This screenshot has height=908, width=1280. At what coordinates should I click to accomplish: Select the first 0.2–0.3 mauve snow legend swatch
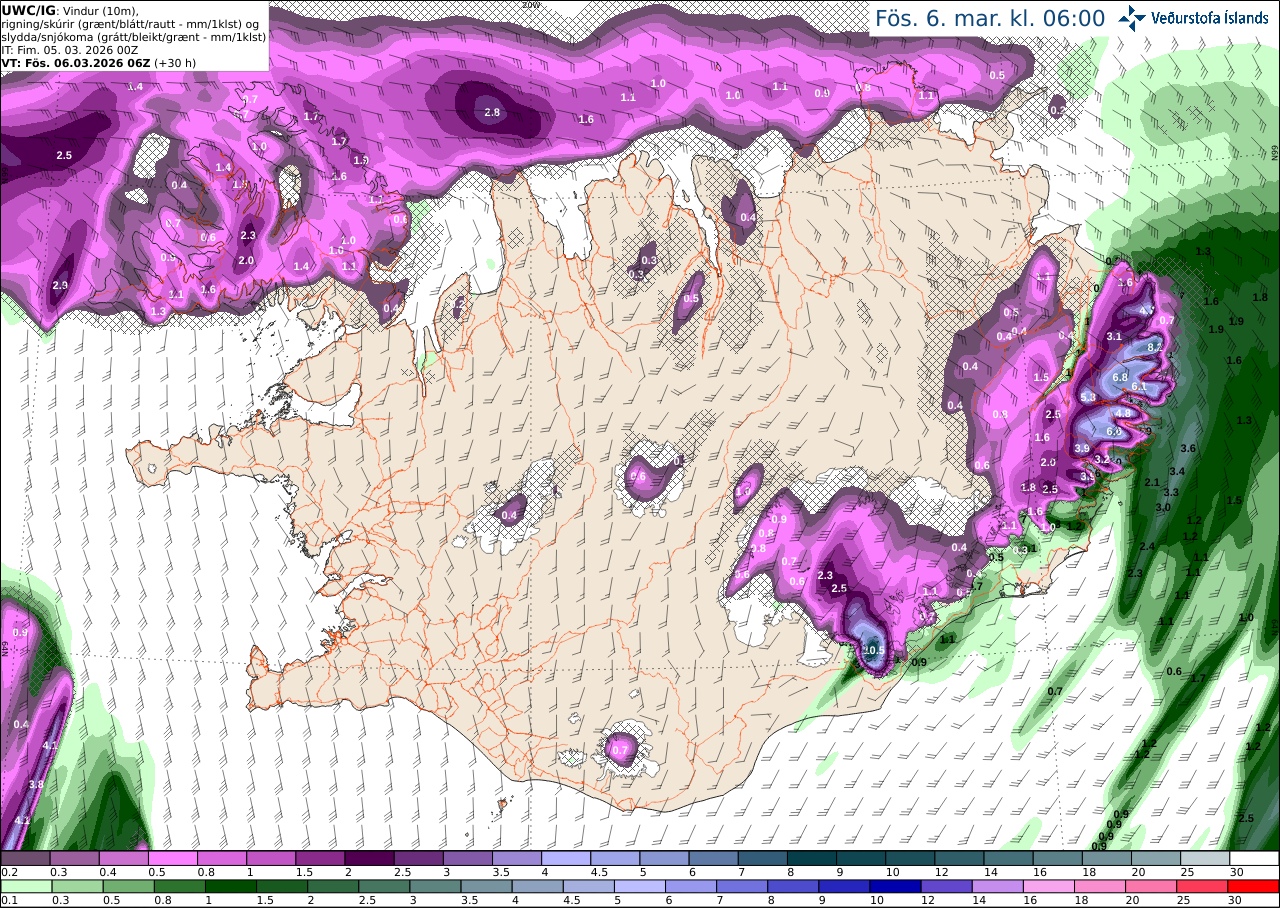(25, 858)
